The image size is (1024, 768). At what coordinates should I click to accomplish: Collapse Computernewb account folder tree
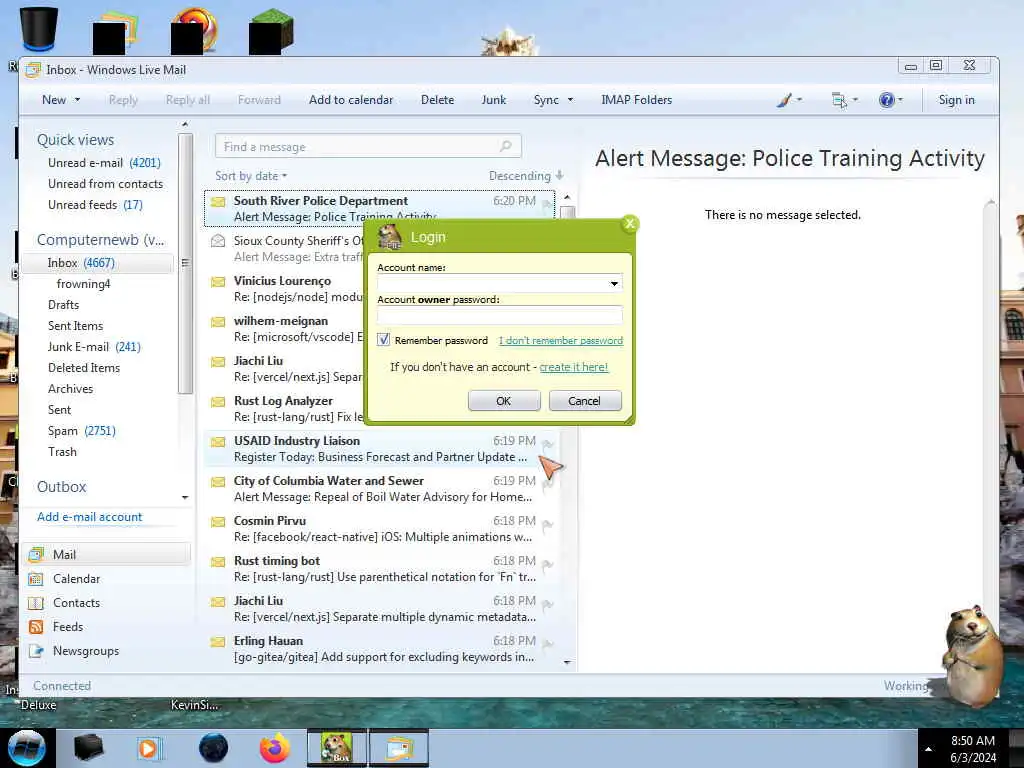click(101, 240)
